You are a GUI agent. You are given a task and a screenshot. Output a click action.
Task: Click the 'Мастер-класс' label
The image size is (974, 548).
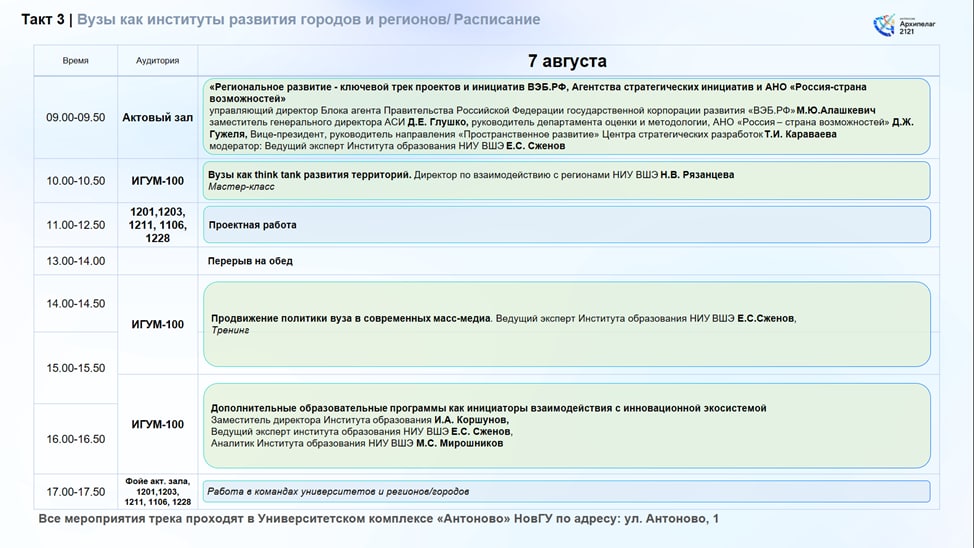(241, 186)
